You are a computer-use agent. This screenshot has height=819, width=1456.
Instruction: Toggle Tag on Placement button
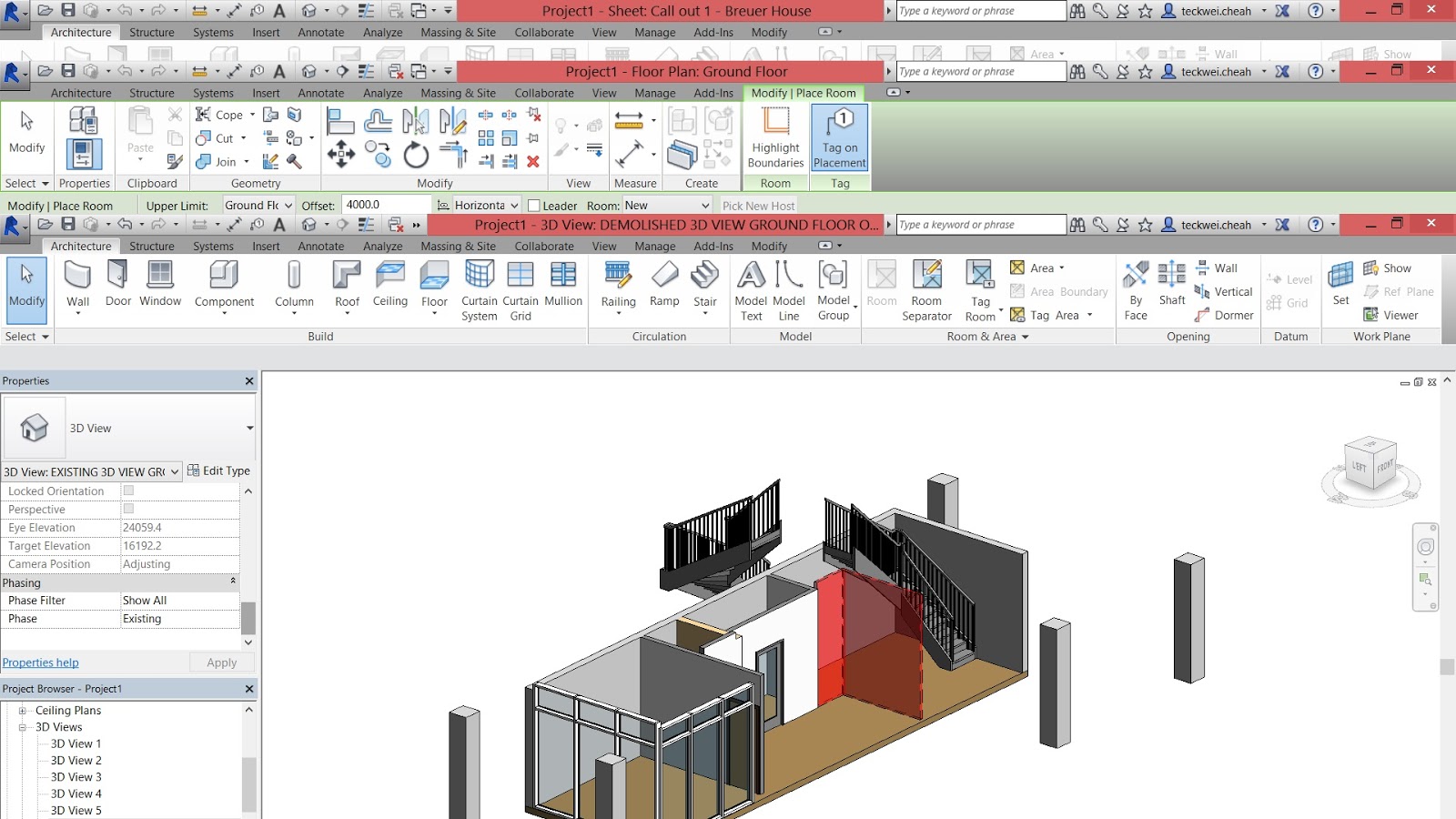coord(840,138)
